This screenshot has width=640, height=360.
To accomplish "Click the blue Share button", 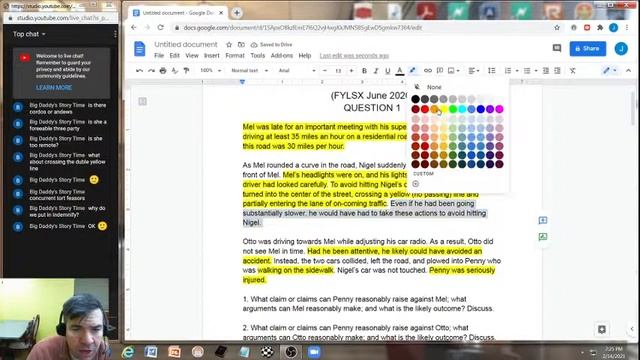I will (587, 49).
